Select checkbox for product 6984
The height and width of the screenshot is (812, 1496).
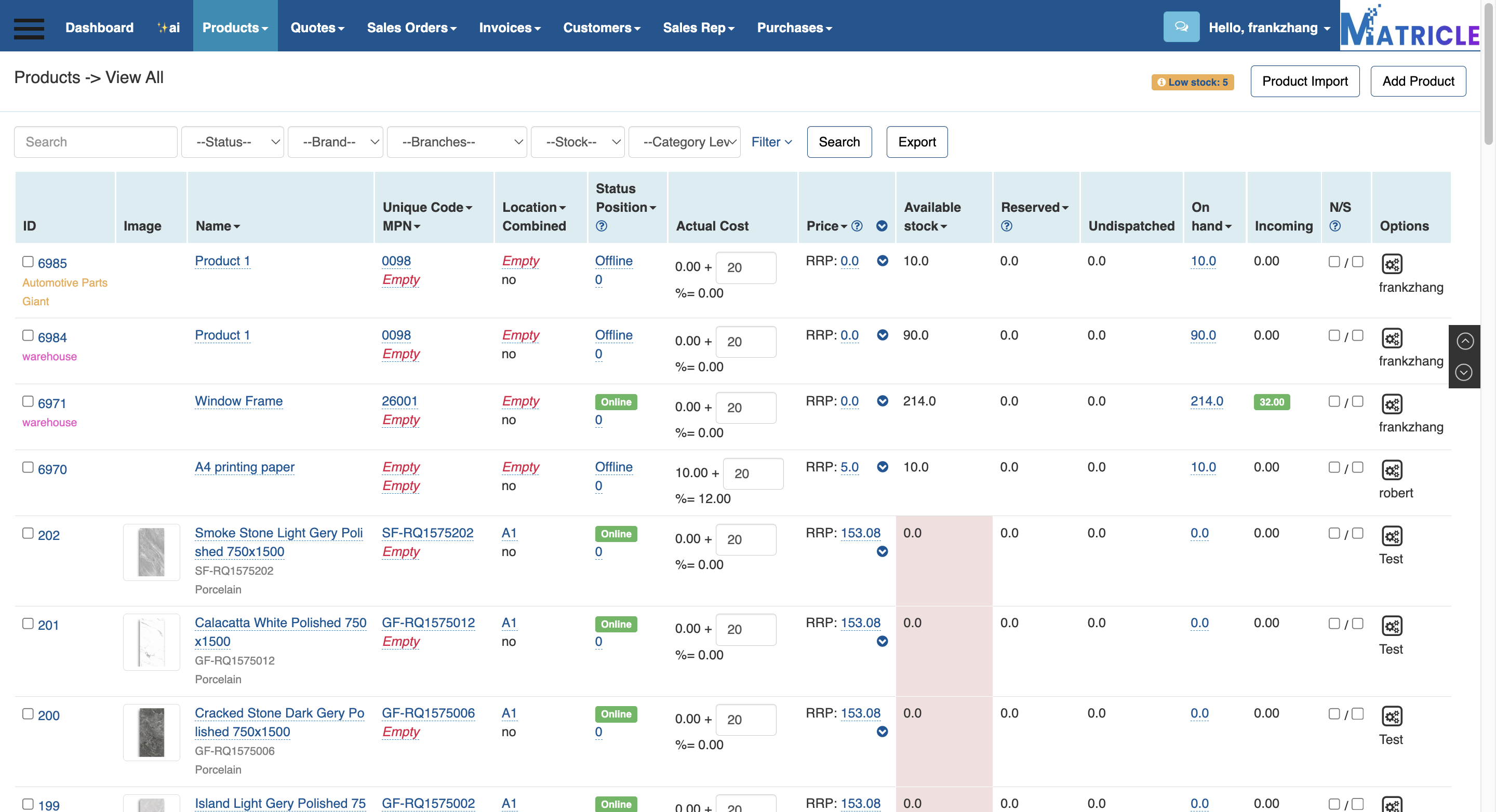pos(28,335)
